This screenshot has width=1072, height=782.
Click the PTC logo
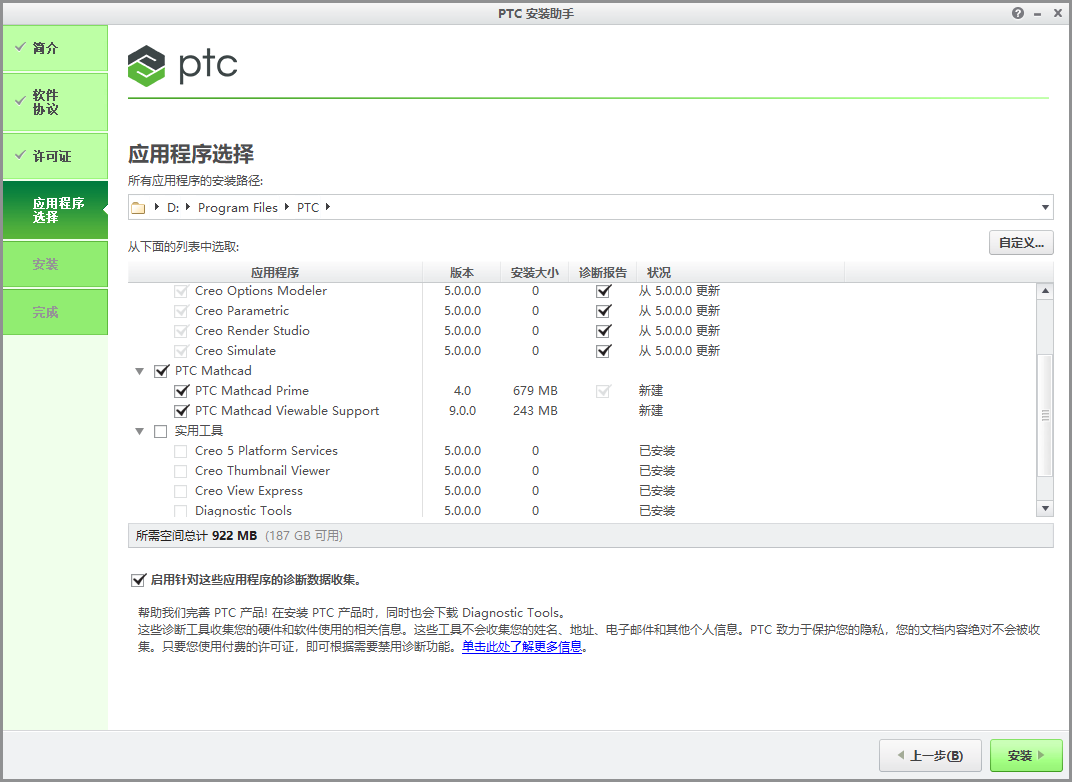tap(183, 66)
